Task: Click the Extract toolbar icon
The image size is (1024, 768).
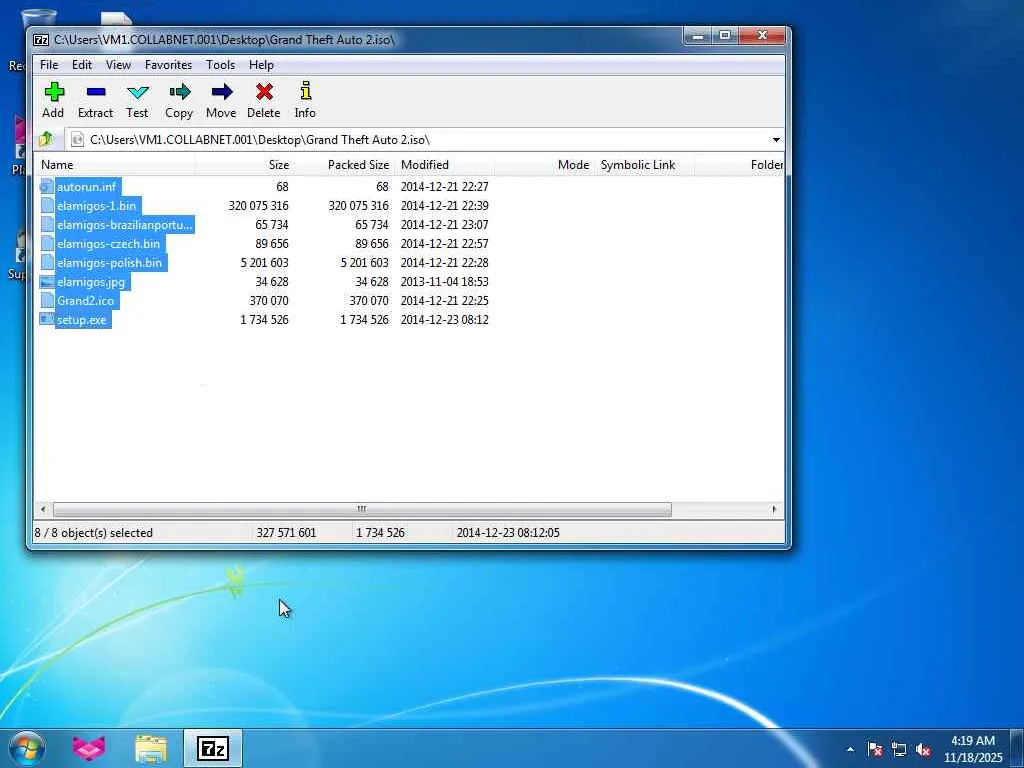Action: [95, 92]
